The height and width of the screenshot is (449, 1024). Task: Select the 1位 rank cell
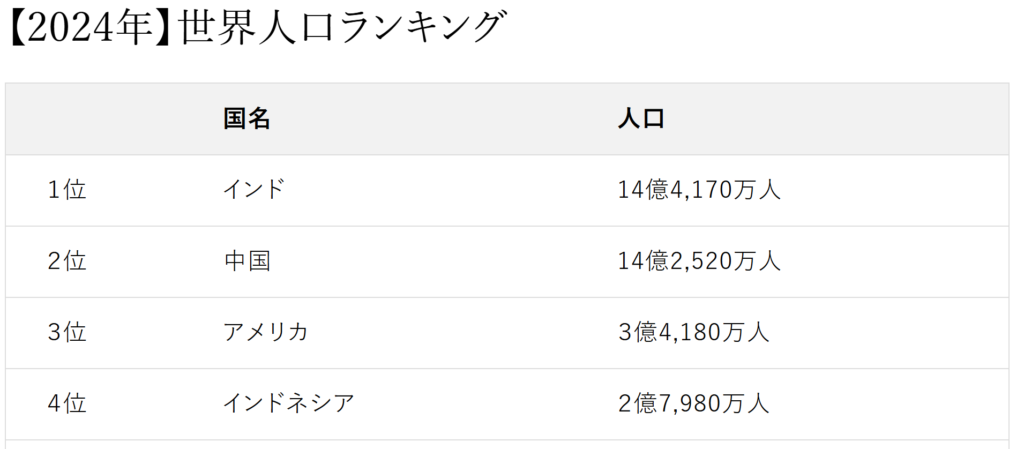[x=67, y=190]
